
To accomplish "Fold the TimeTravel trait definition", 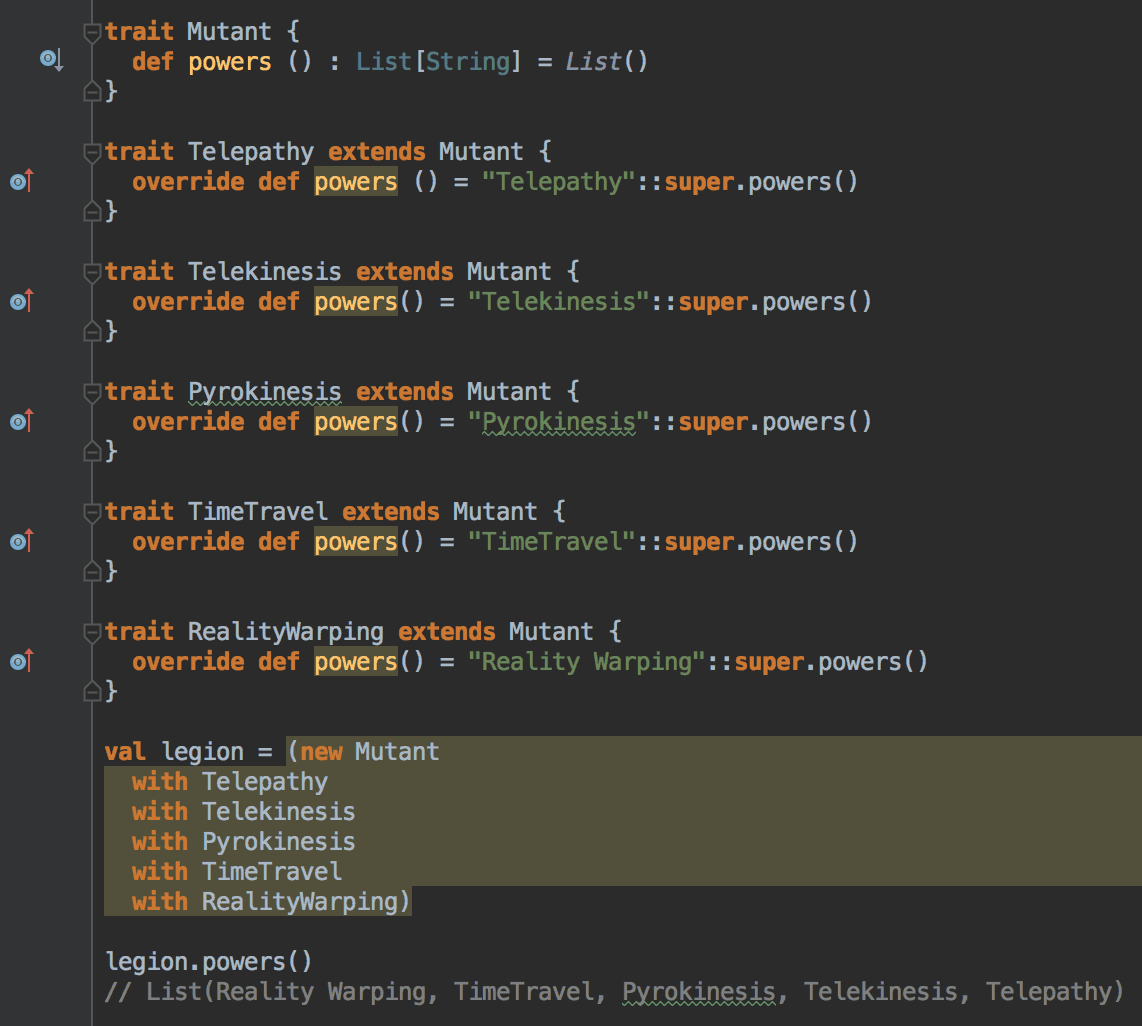I will tap(92, 513).
